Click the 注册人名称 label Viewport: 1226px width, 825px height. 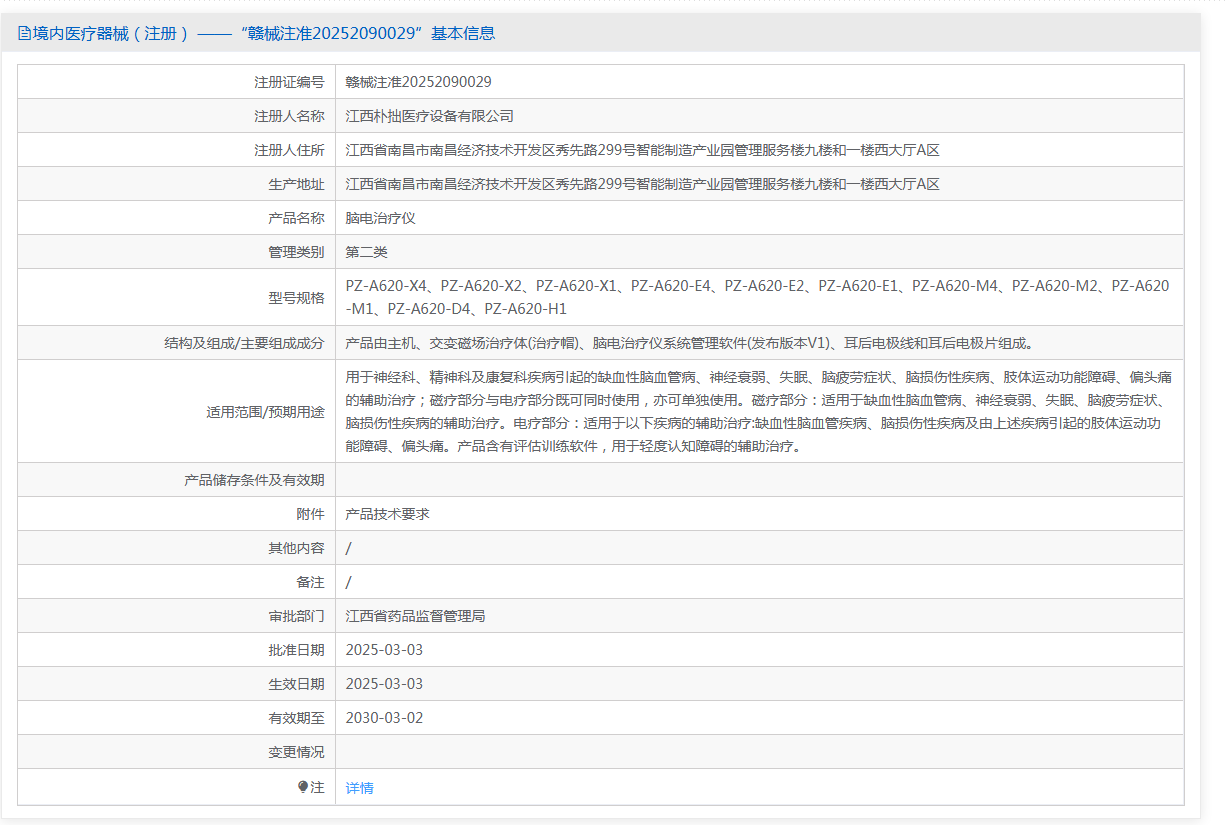point(289,116)
